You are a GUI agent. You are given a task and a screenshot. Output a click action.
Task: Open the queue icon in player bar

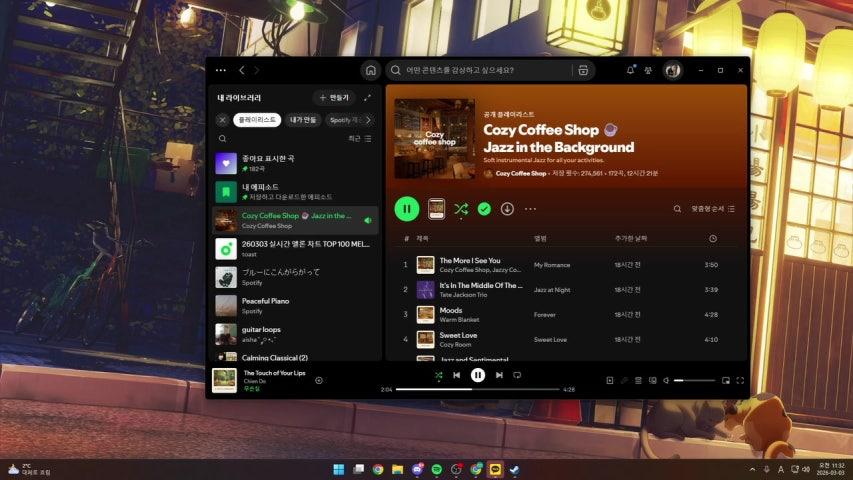638,380
